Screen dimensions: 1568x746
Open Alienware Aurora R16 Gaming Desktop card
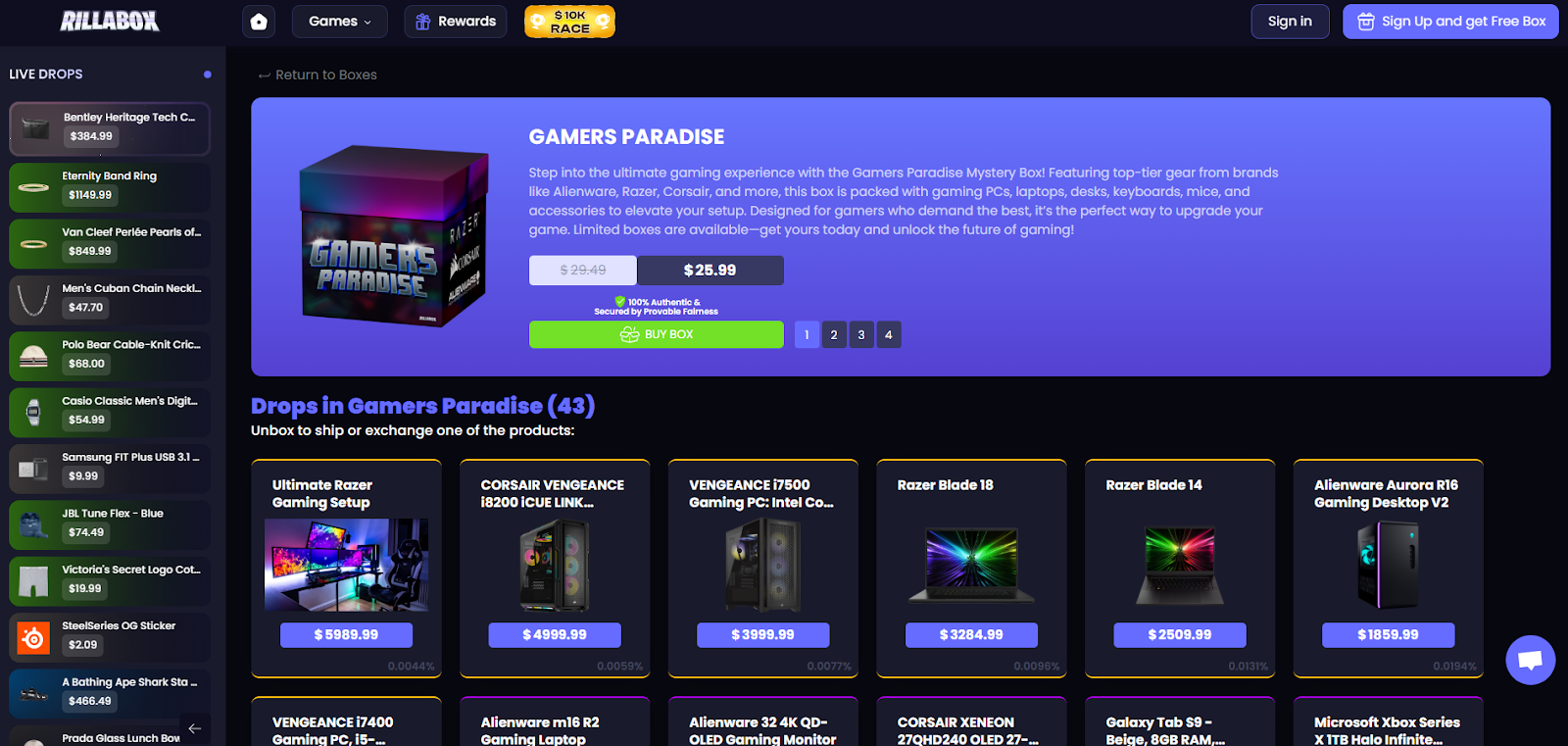[x=1388, y=569]
